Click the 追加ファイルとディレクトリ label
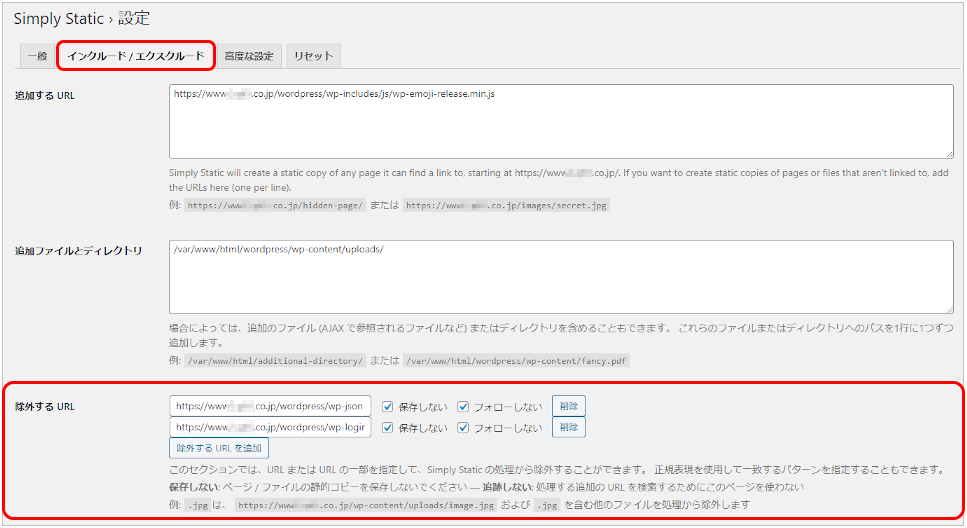Image resolution: width=967 pixels, height=528 pixels. (x=78, y=250)
